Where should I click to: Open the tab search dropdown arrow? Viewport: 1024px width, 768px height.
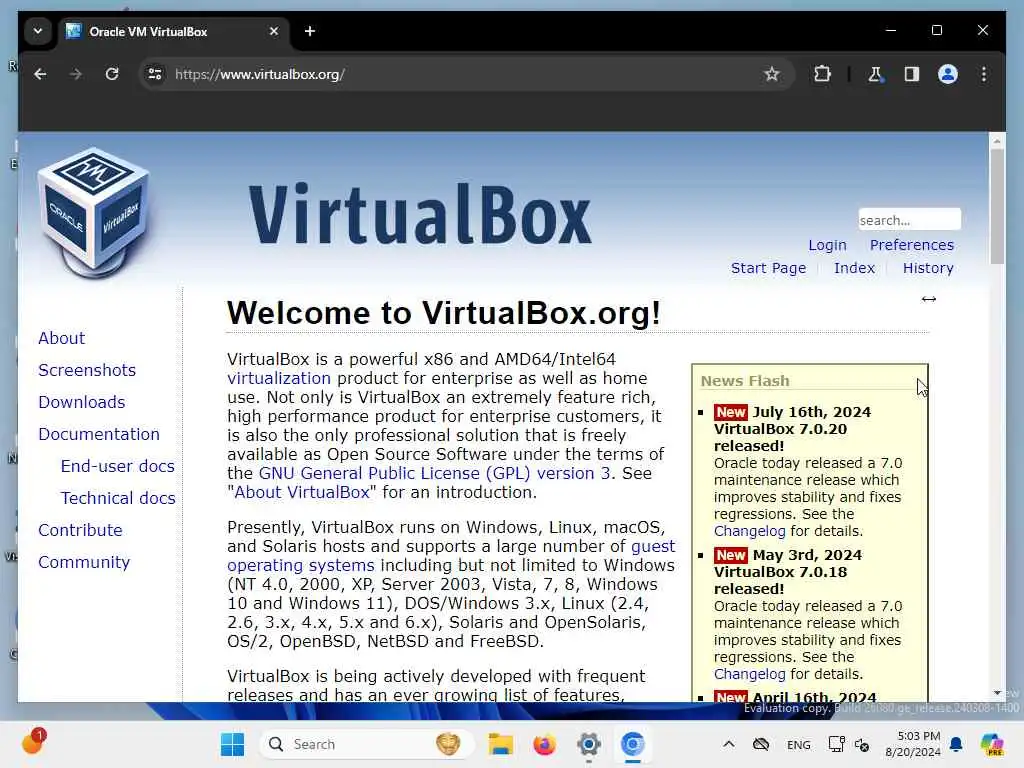(x=38, y=31)
